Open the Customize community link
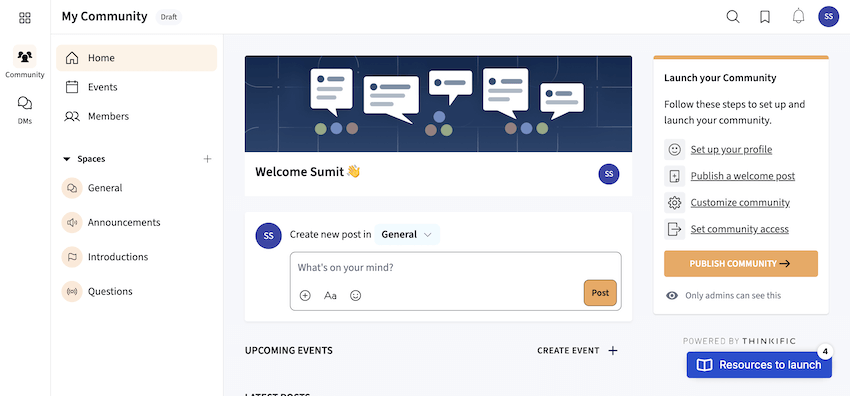Viewport: 850px width, 396px height. [740, 203]
